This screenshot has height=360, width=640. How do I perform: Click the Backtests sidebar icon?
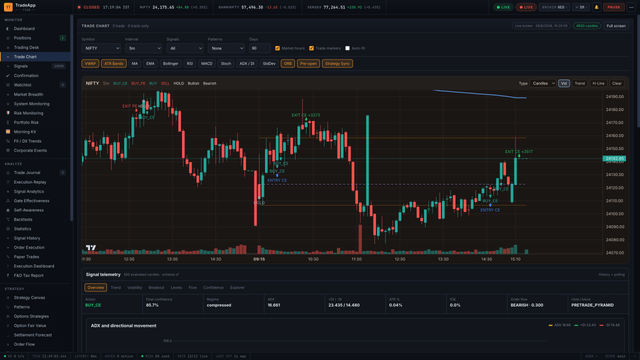click(8, 220)
